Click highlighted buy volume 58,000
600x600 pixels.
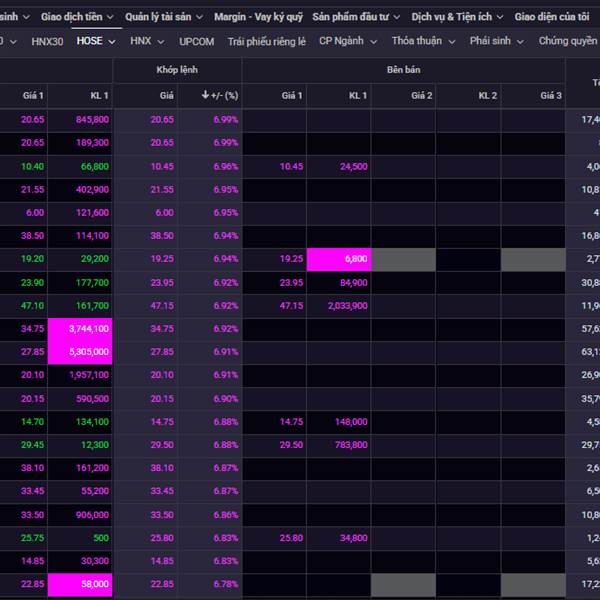tap(80, 584)
